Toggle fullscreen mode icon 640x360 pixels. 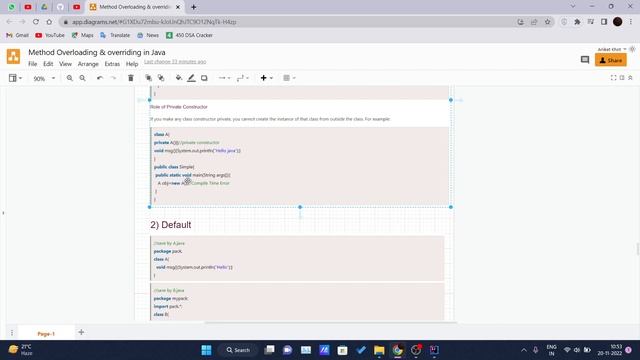click(x=613, y=78)
